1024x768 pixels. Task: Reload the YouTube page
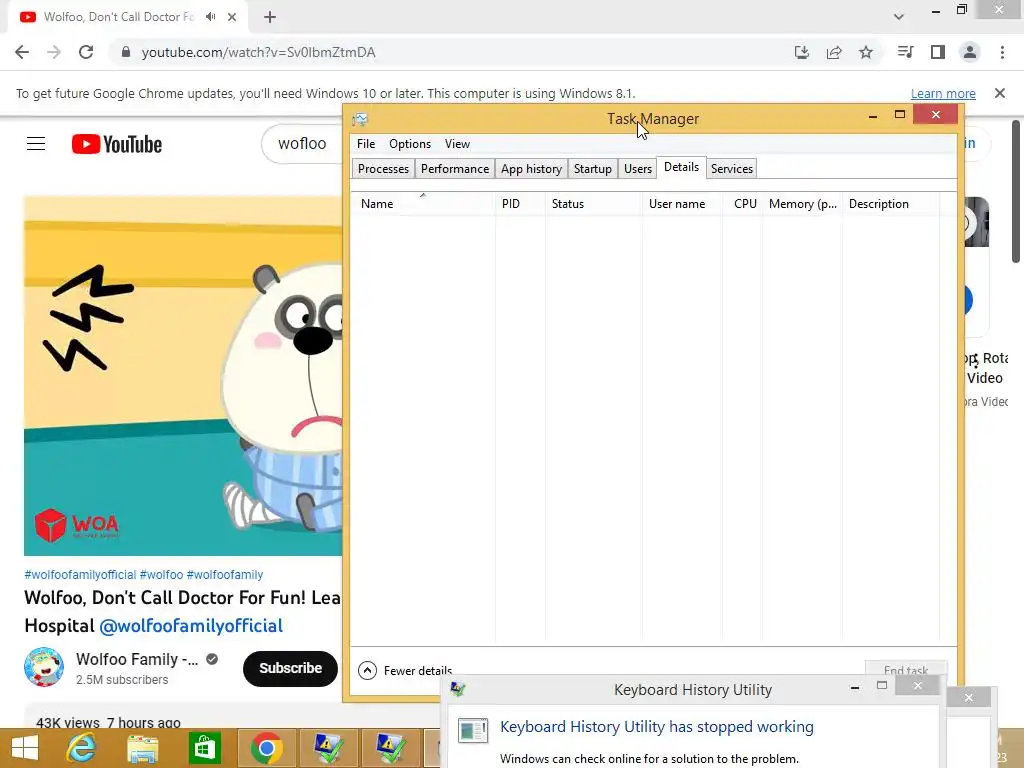(86, 52)
